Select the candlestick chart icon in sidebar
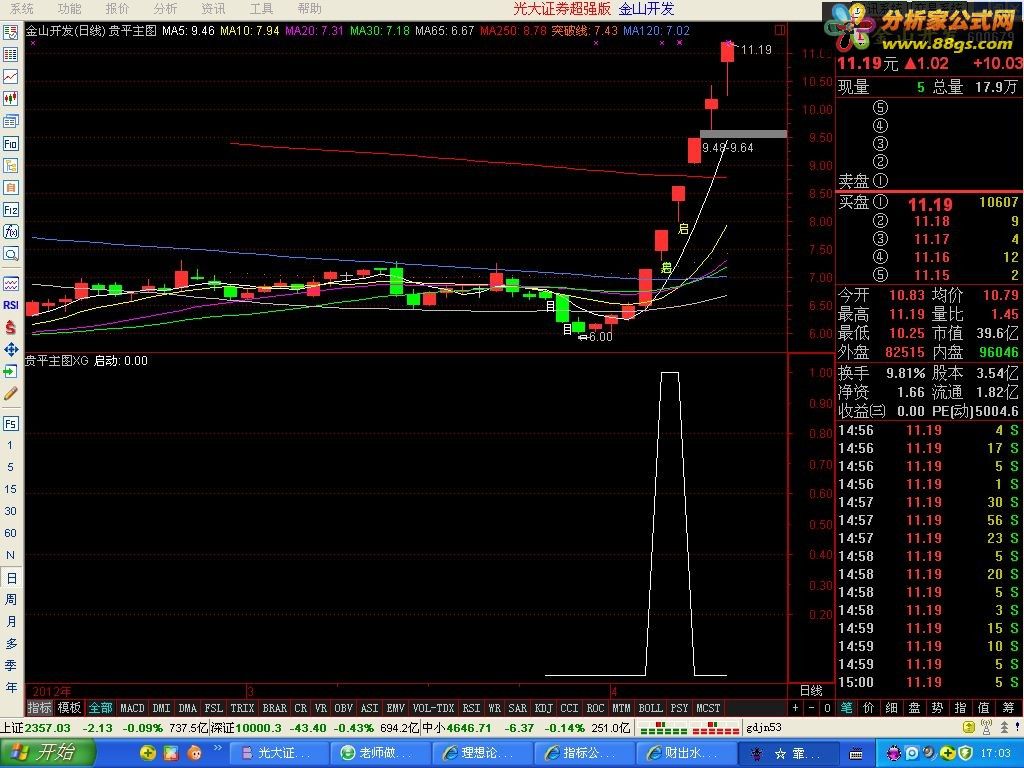Viewport: 1024px width, 768px height. coord(11,99)
